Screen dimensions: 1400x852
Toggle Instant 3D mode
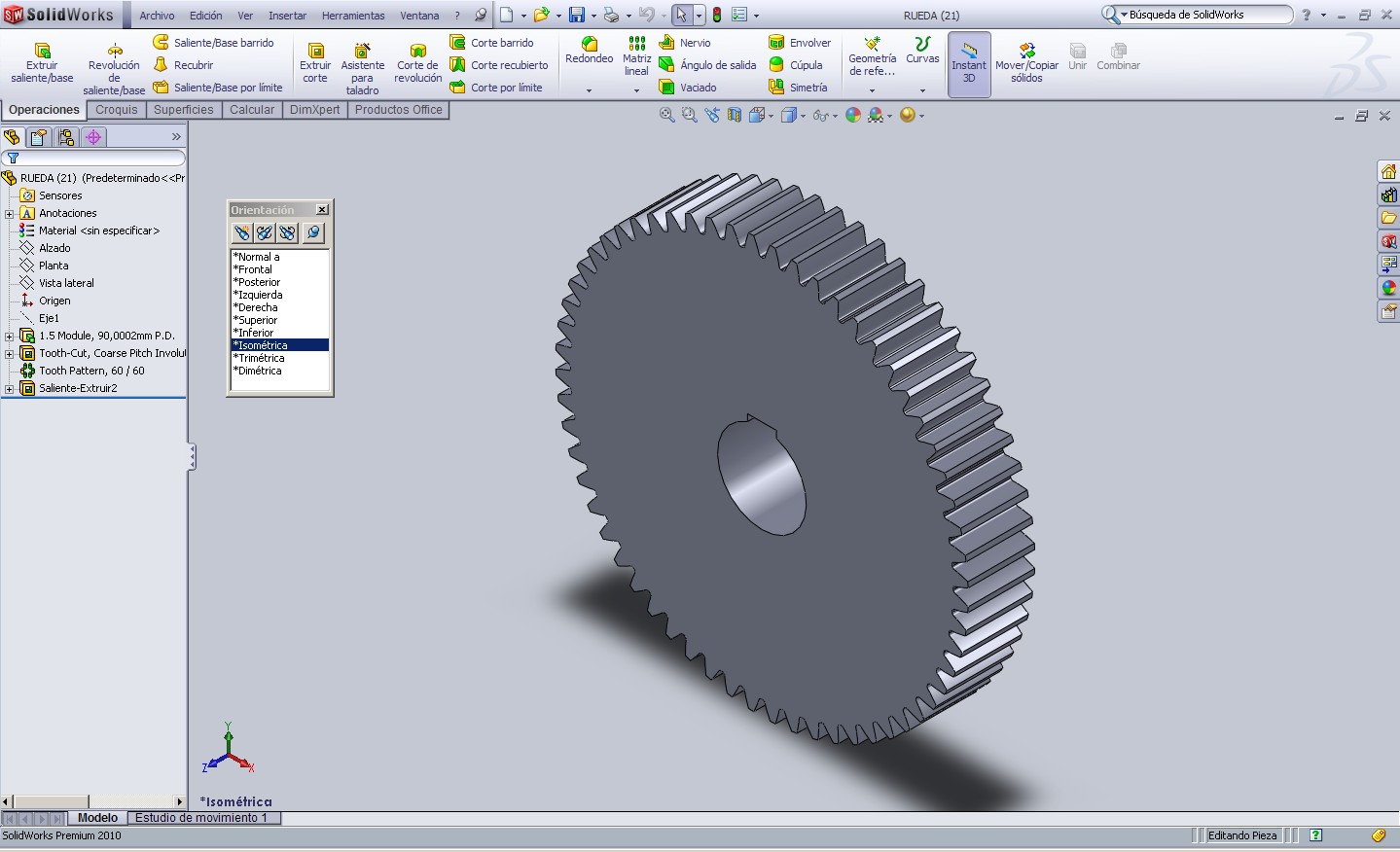pyautogui.click(x=969, y=64)
